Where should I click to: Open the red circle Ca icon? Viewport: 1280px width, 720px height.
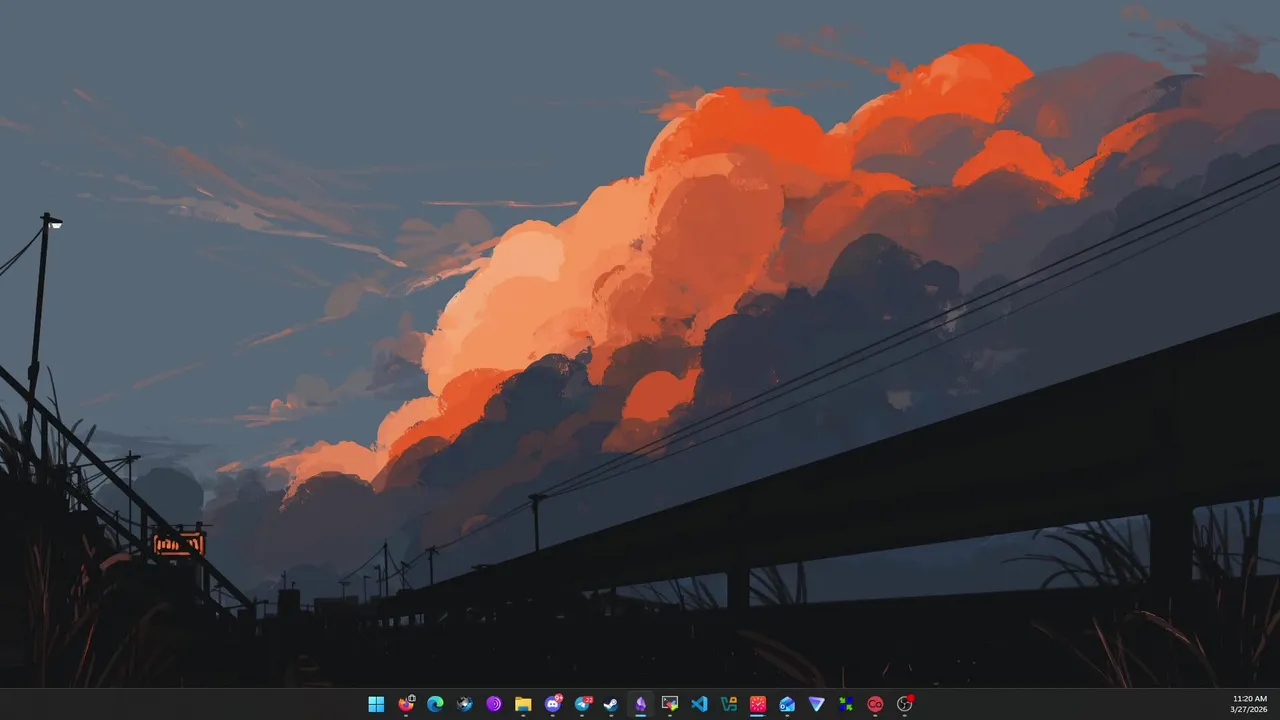pos(875,704)
